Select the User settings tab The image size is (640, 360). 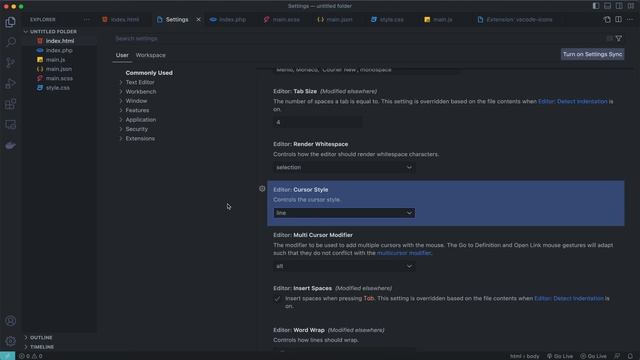tap(122, 55)
